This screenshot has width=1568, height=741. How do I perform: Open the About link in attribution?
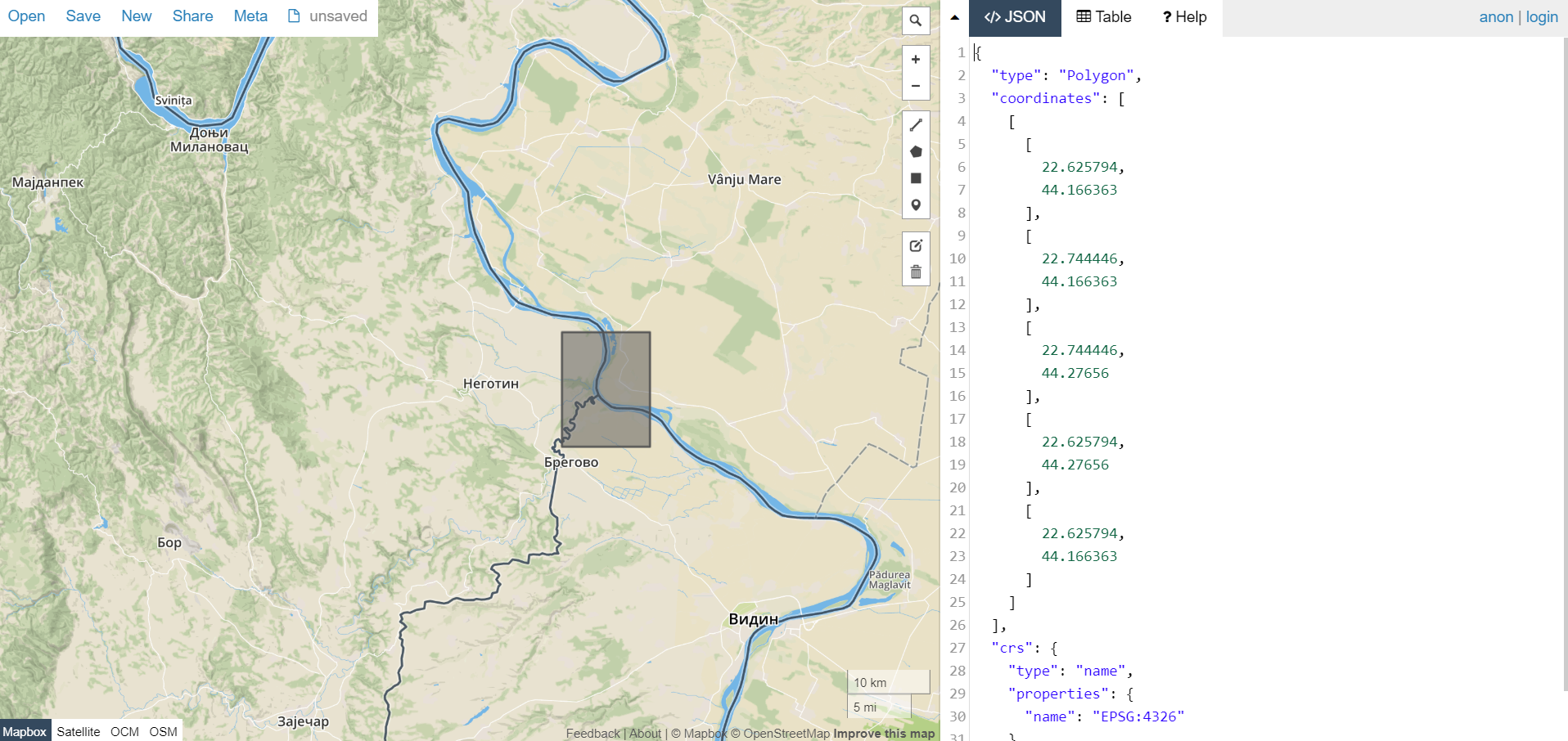(x=645, y=734)
